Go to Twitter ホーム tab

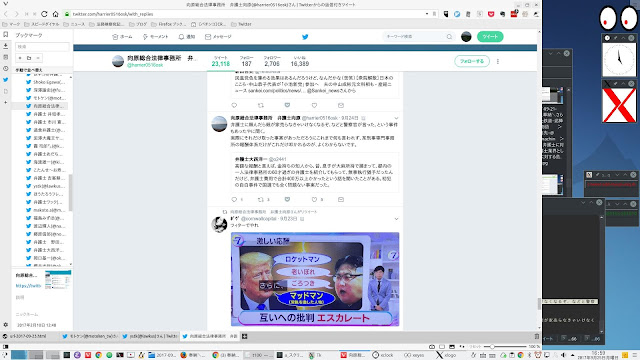[122, 37]
